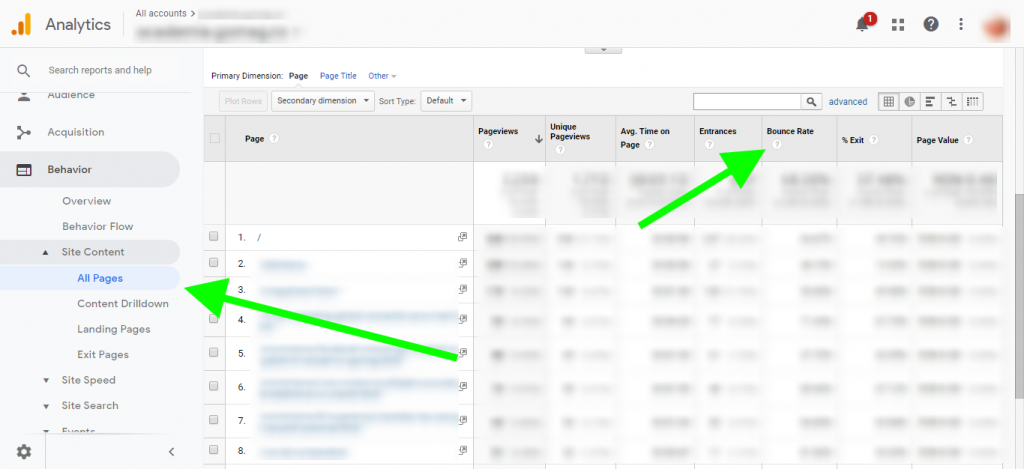Show help for % Exit column
The height and width of the screenshot is (469, 1024).
click(x=874, y=140)
